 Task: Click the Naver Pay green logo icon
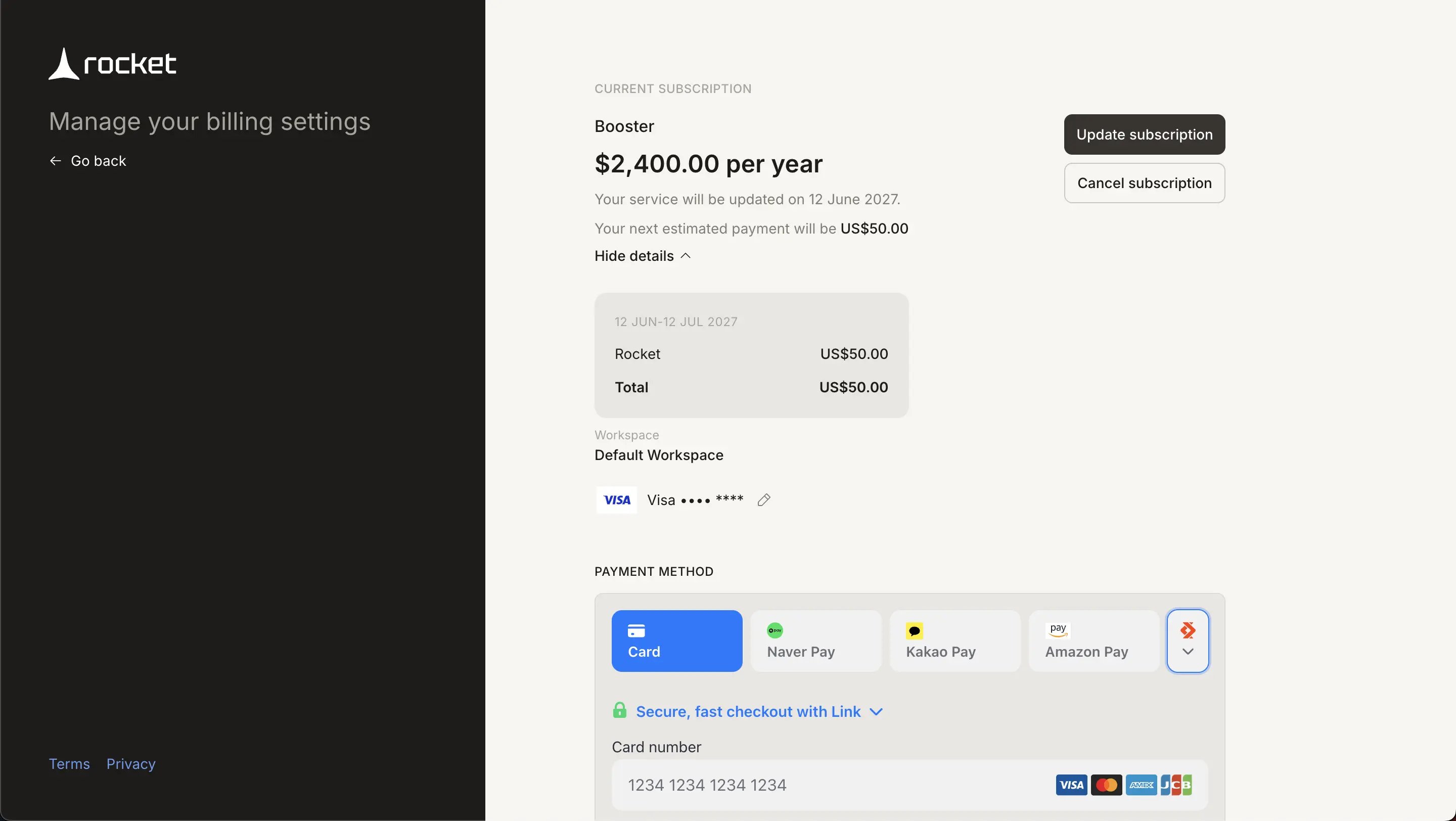775,630
